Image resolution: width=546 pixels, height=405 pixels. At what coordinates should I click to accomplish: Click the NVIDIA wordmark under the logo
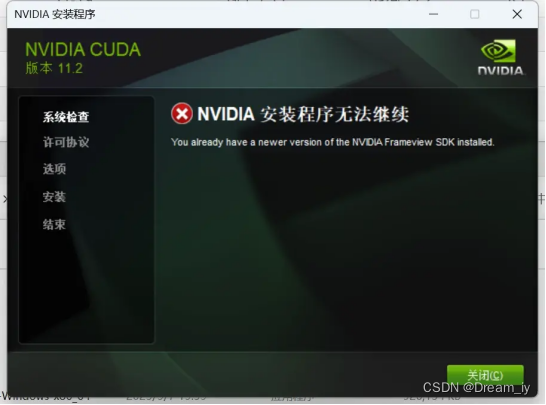point(500,71)
